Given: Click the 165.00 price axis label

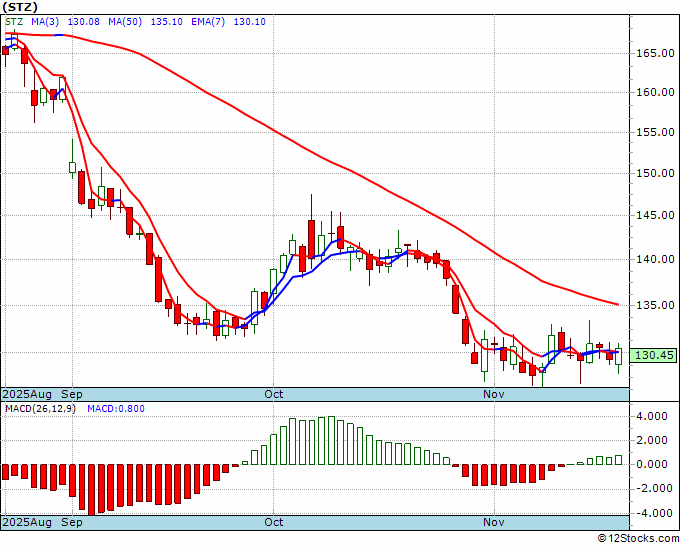Looking at the screenshot, I should [x=655, y=53].
